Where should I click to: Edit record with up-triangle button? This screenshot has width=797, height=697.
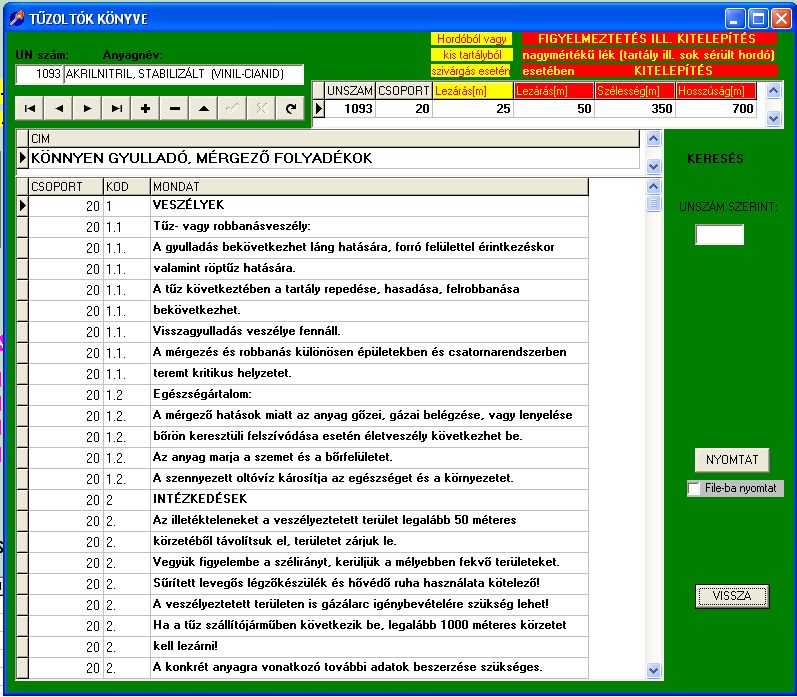click(x=204, y=108)
